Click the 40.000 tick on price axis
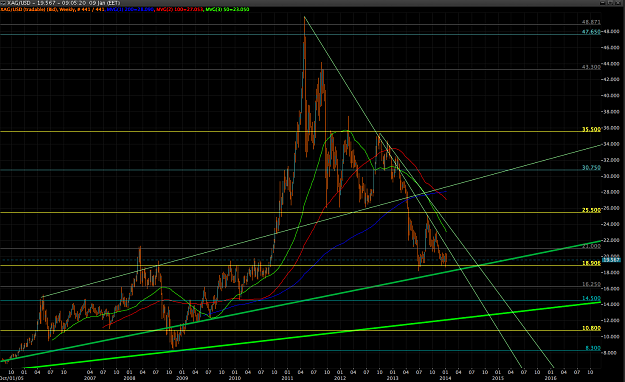 612,96
